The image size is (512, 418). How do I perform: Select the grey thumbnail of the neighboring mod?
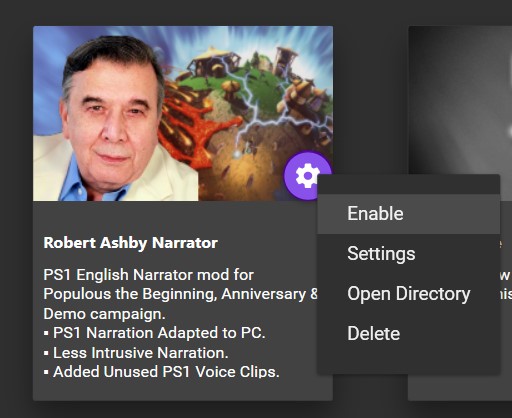click(x=460, y=100)
